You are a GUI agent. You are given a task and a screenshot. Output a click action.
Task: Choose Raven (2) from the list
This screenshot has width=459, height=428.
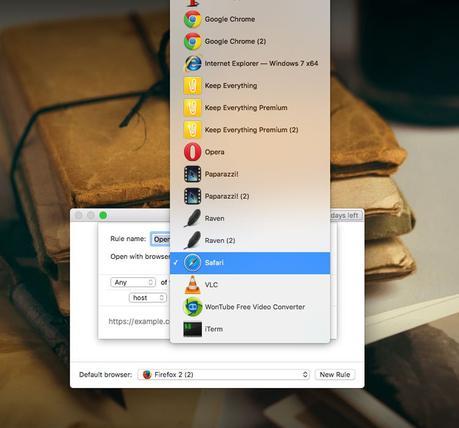click(250, 240)
